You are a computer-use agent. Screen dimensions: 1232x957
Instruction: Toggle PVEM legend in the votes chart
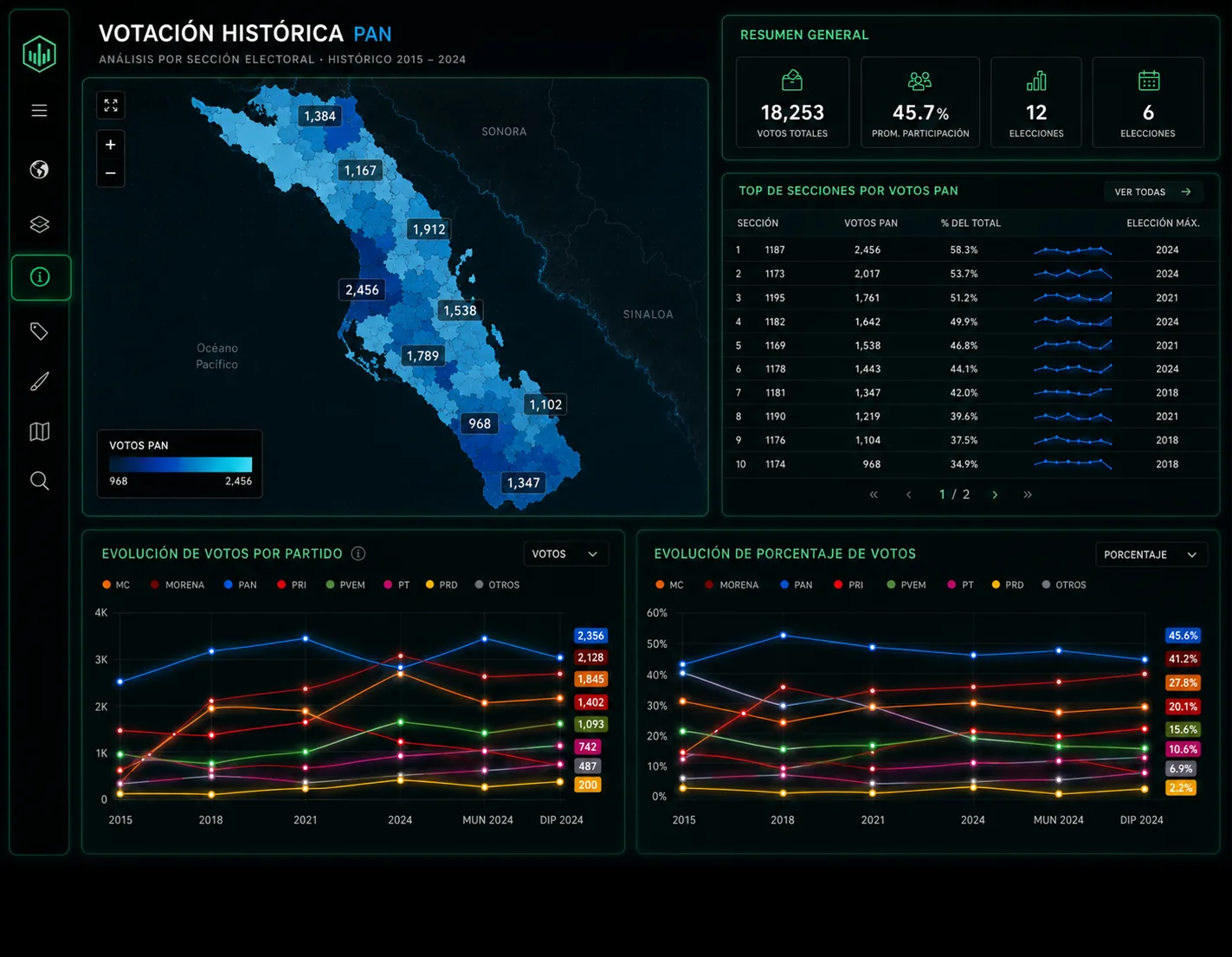[x=345, y=585]
